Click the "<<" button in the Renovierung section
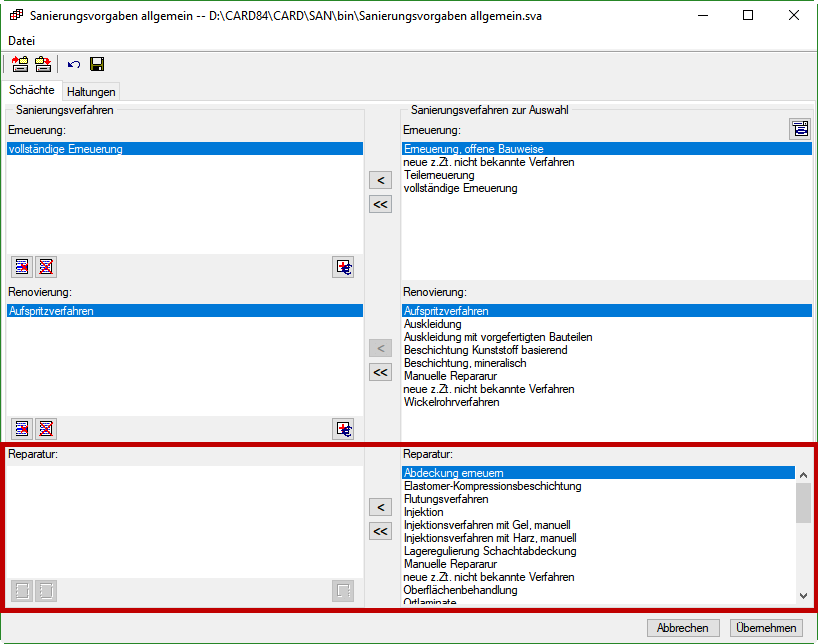 point(380,372)
